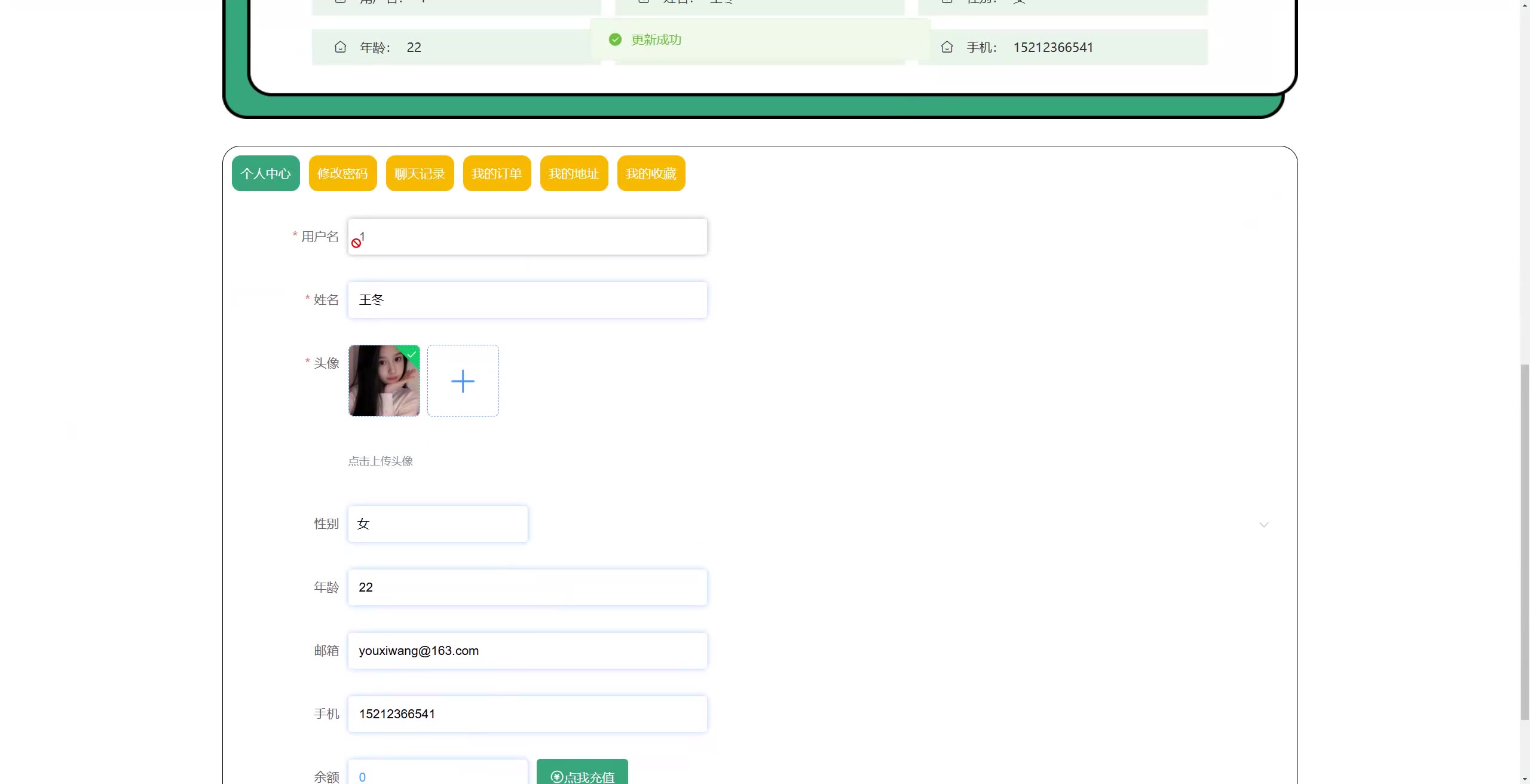Click yen coin icon in recharge button
This screenshot has height=784, width=1530.
(556, 776)
